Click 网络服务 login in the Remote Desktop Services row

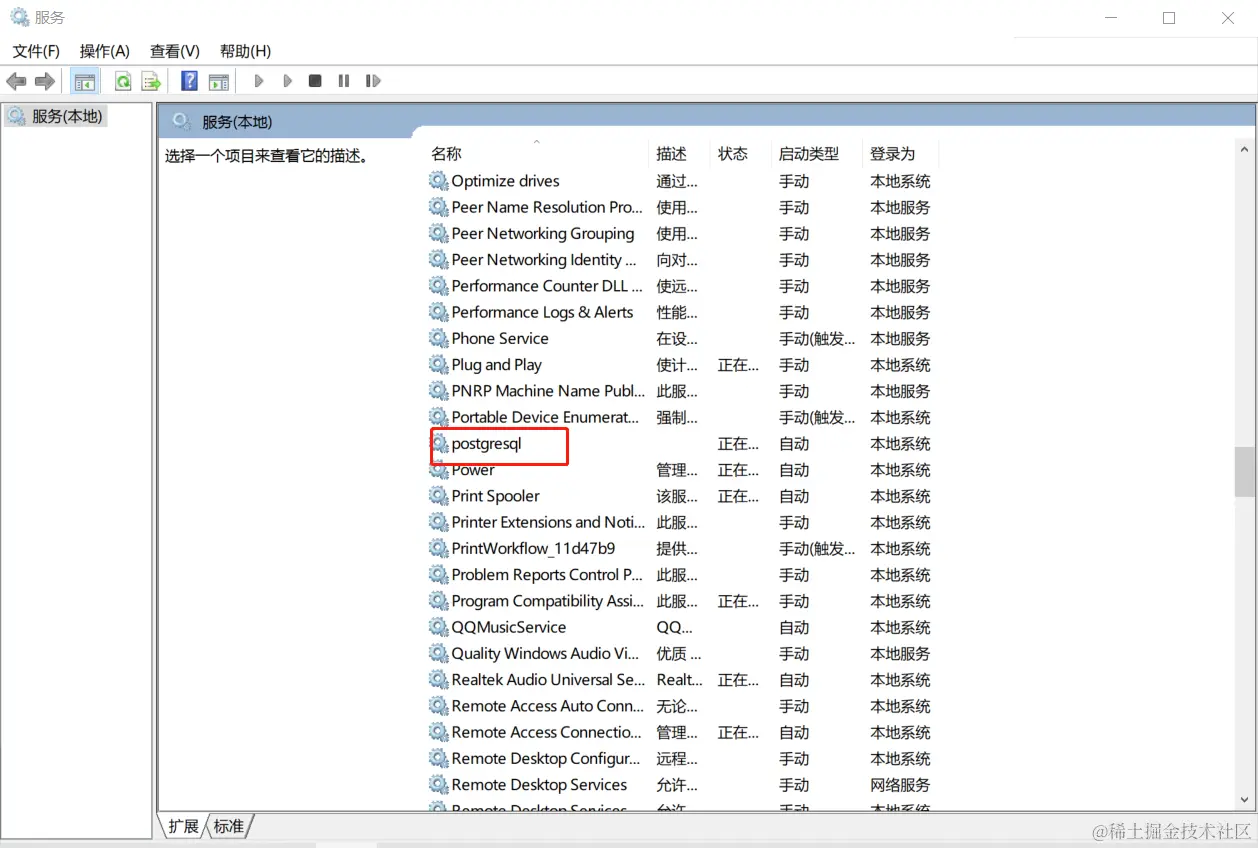tap(900, 785)
